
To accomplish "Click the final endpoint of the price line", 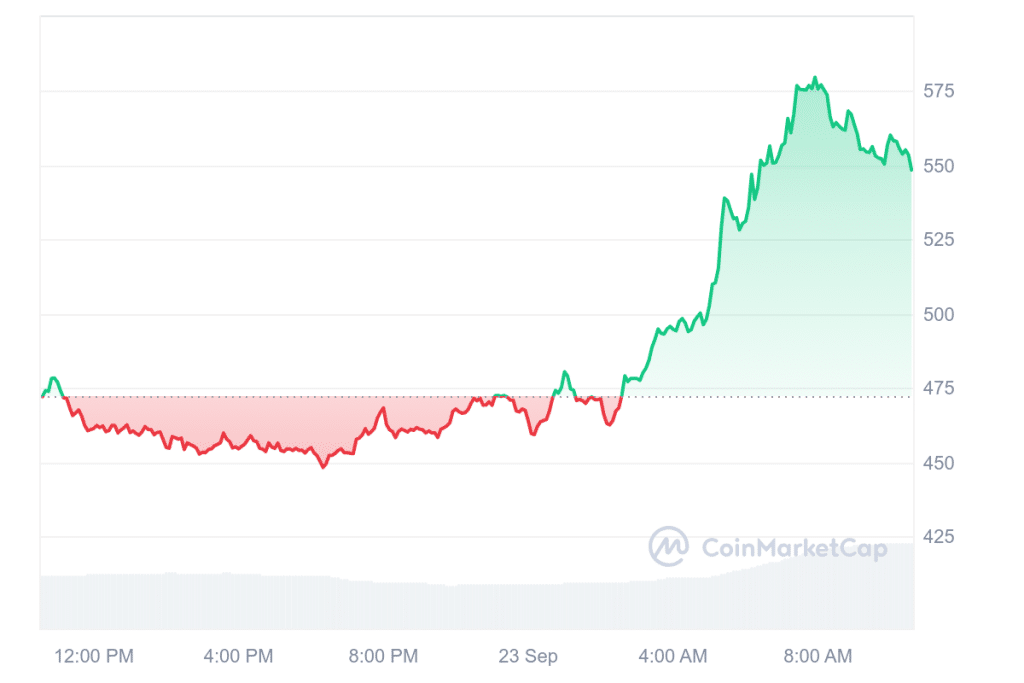I will coord(911,170).
